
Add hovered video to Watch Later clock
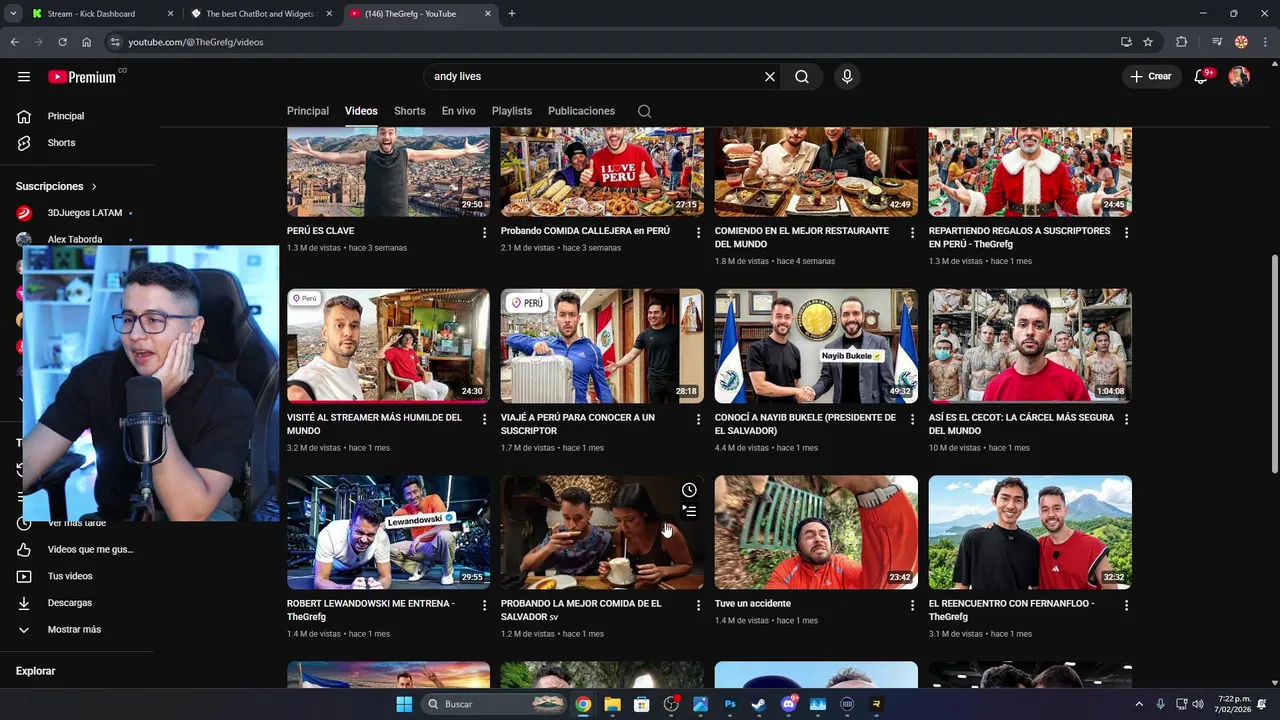689,490
